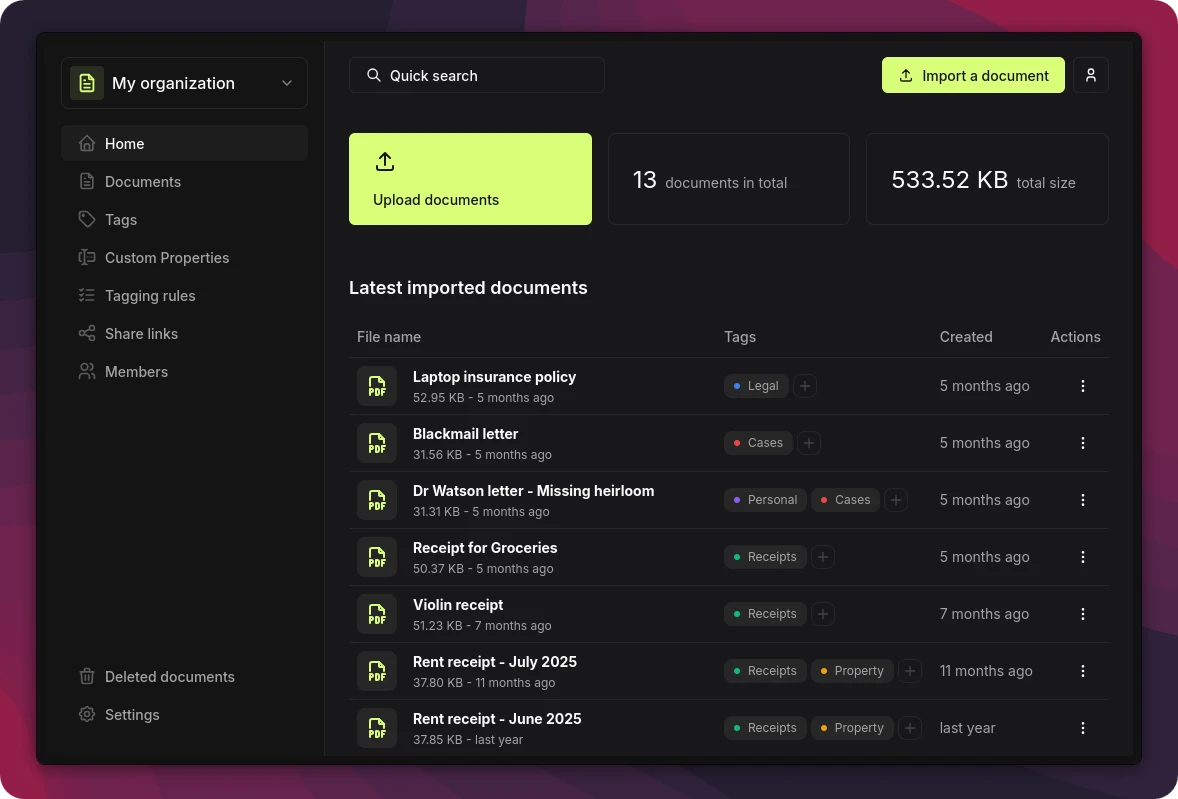Screen dimensions: 1178x799
Task: Go to Home in sidebar
Action: point(184,143)
